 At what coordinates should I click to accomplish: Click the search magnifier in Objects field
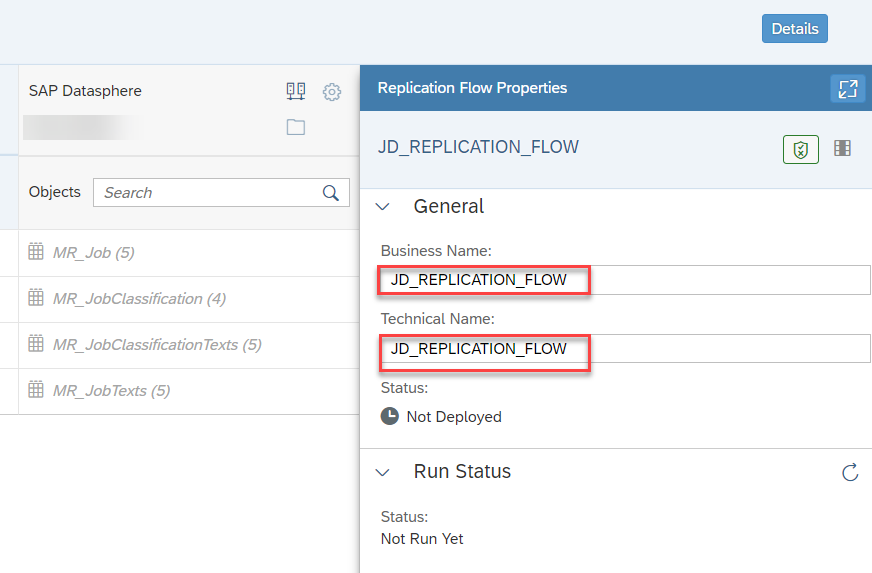click(331, 193)
